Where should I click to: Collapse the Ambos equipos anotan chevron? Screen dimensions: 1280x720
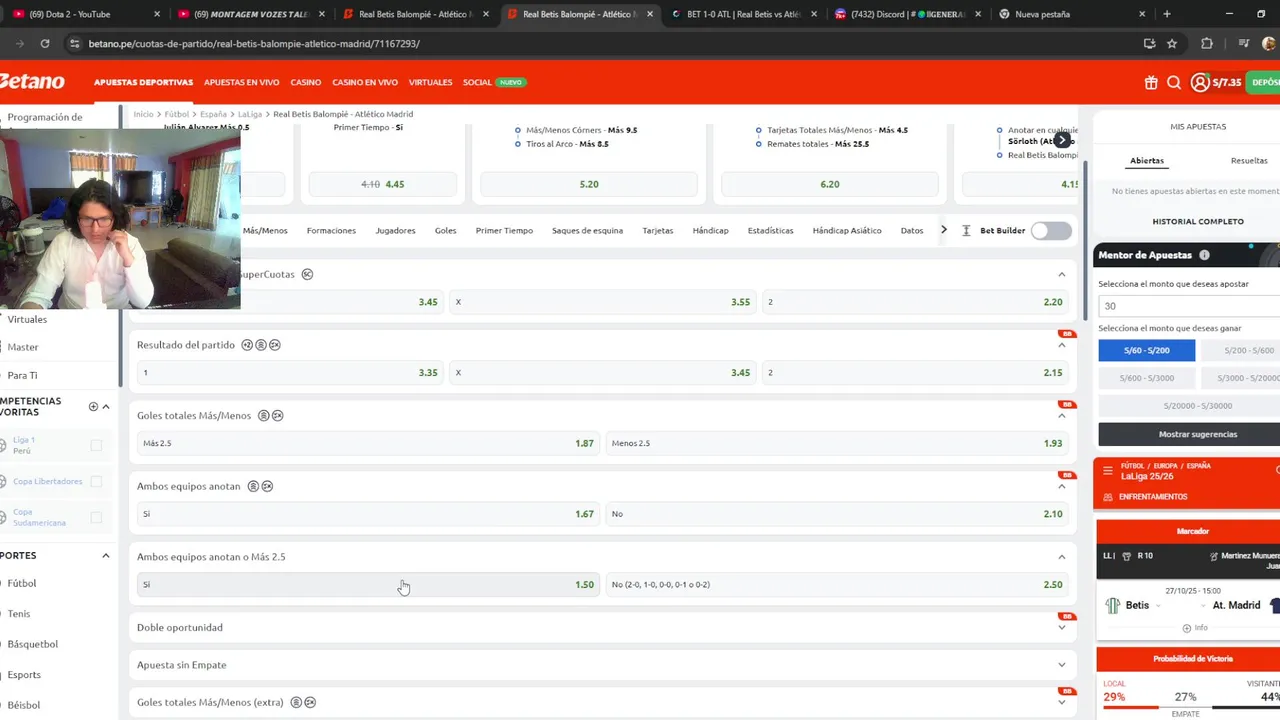1062,486
